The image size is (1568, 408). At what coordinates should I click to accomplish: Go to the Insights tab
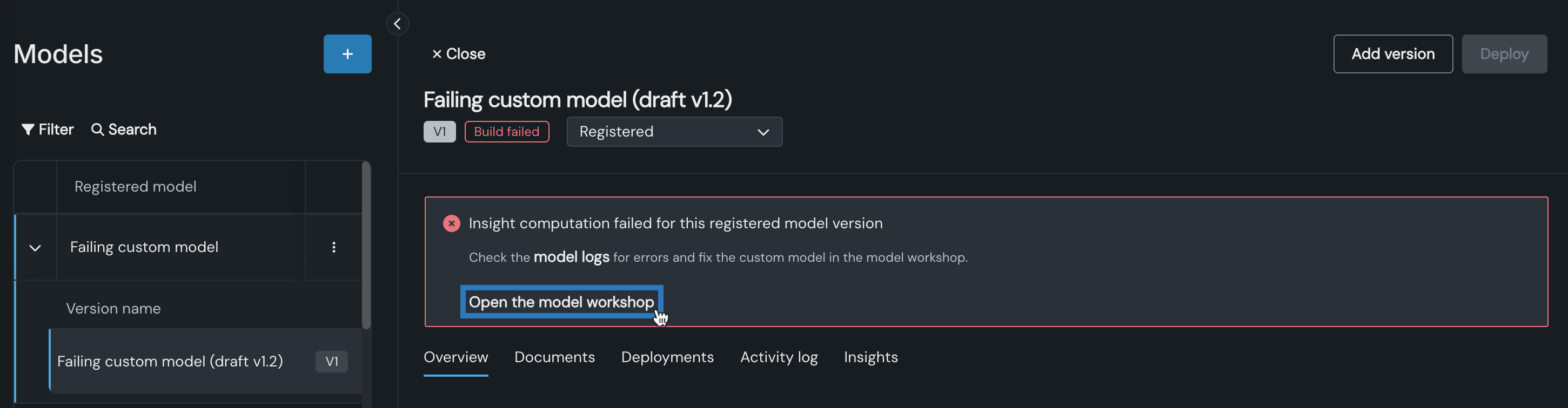870,357
